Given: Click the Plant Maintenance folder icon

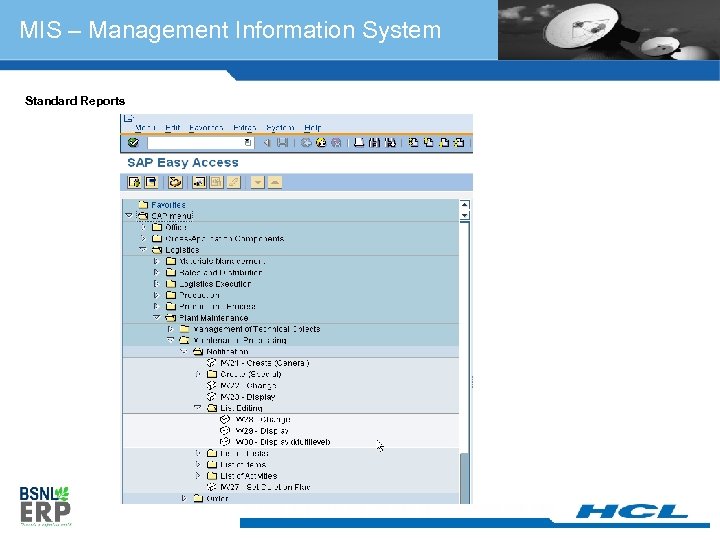Looking at the screenshot, I should point(171,317).
